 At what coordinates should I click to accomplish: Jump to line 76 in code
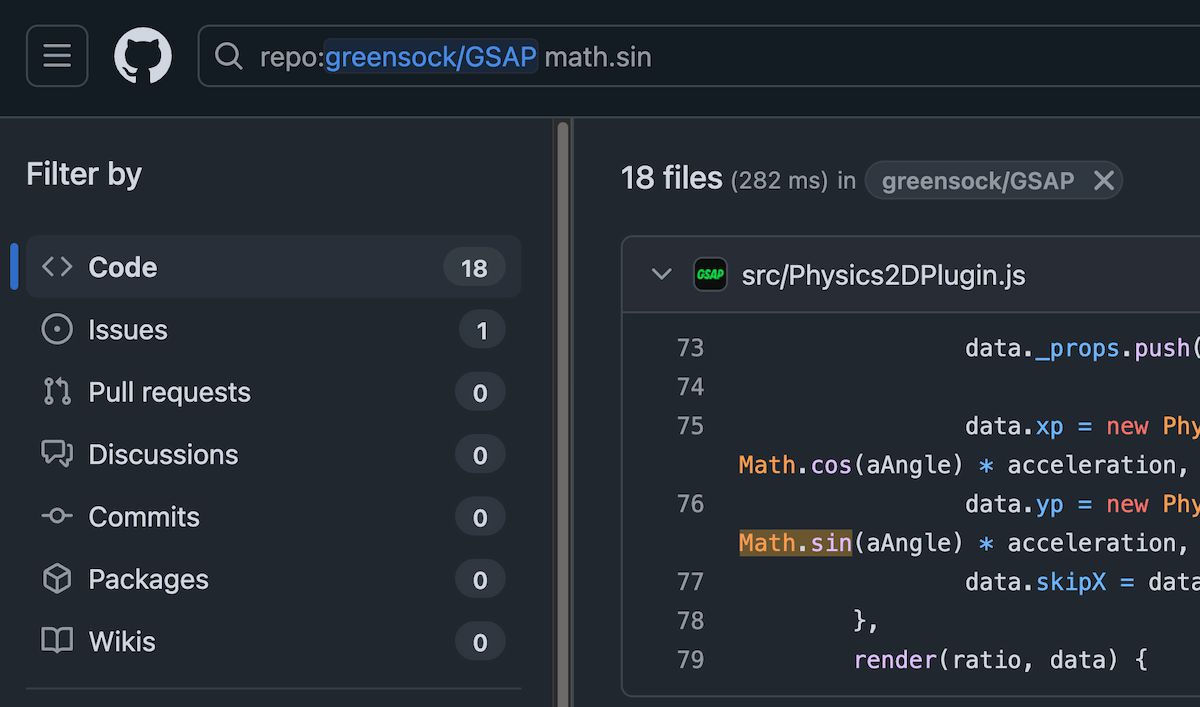click(x=690, y=504)
